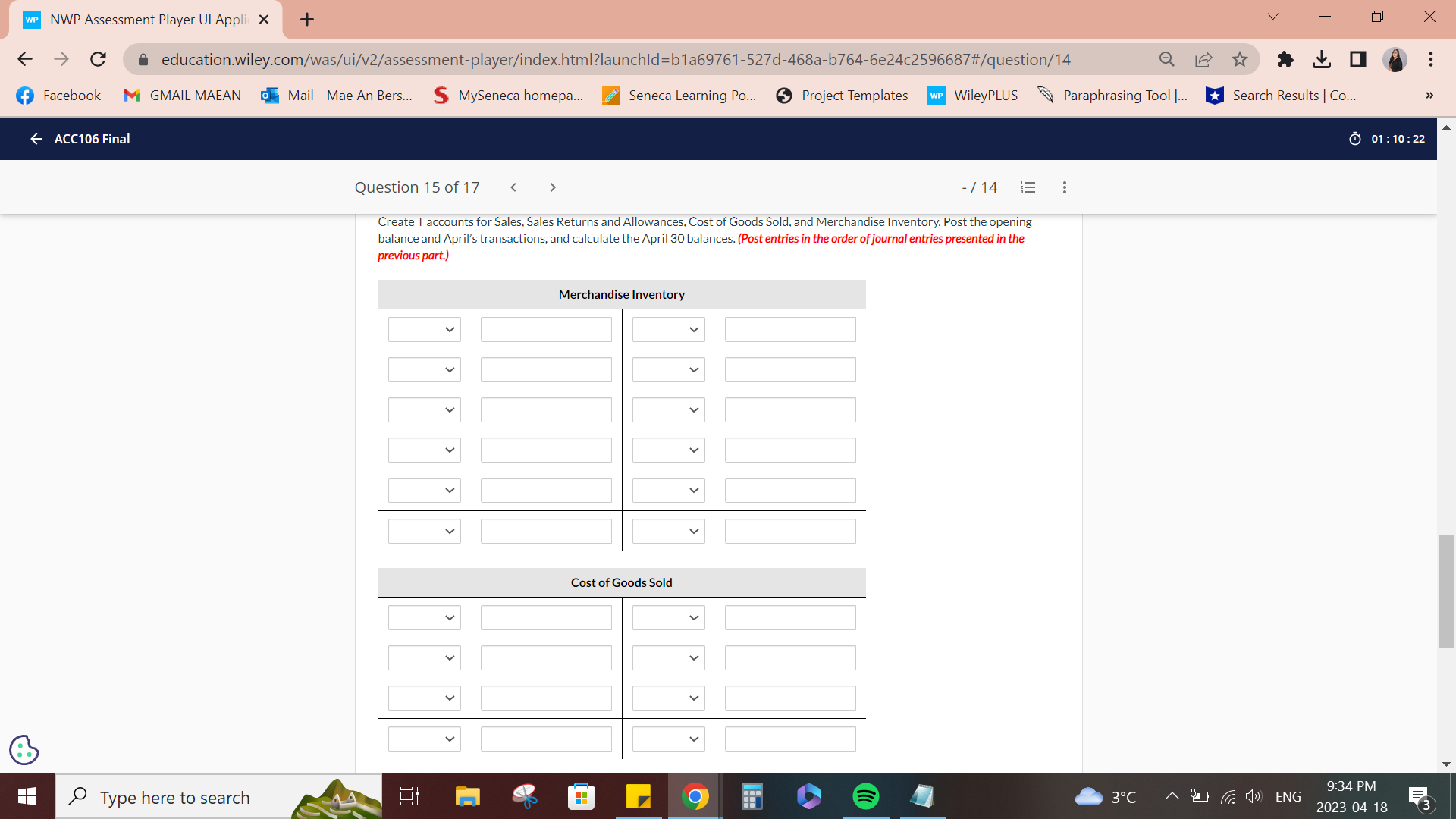This screenshot has height=819, width=1456.
Task: Click the speaker icon in system tray
Action: 1254,796
